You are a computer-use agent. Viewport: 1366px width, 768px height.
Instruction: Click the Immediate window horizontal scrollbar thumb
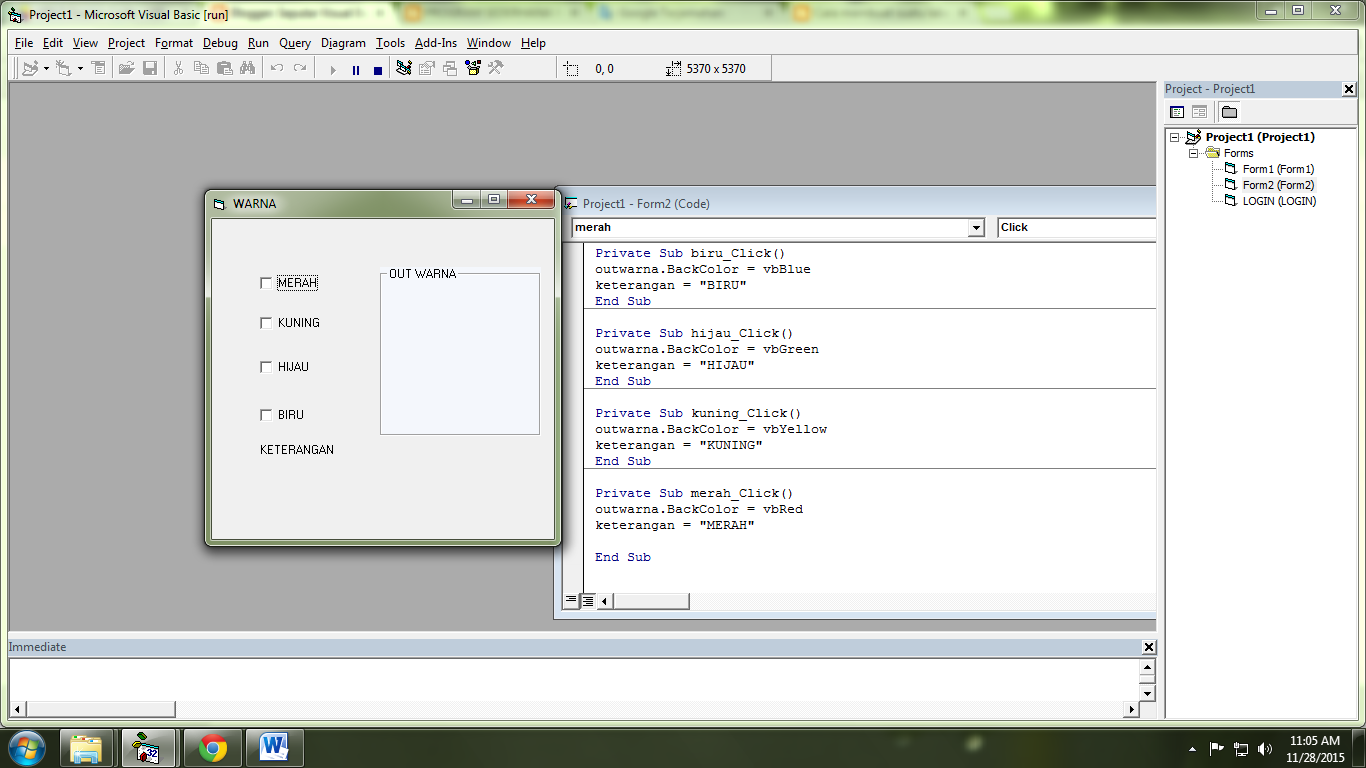[x=100, y=709]
